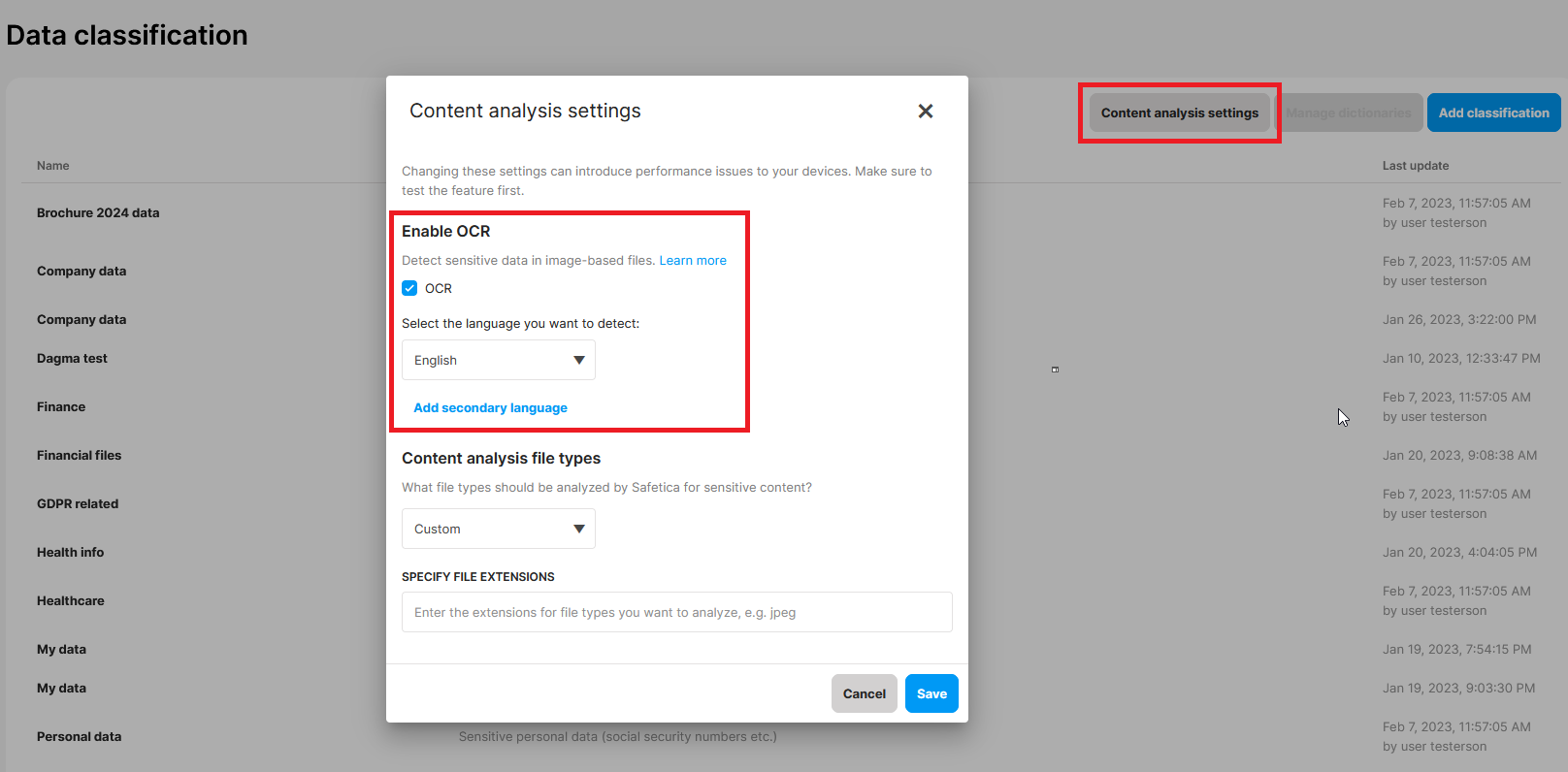Open the Financial files classification
1568x772 pixels.
pos(80,455)
